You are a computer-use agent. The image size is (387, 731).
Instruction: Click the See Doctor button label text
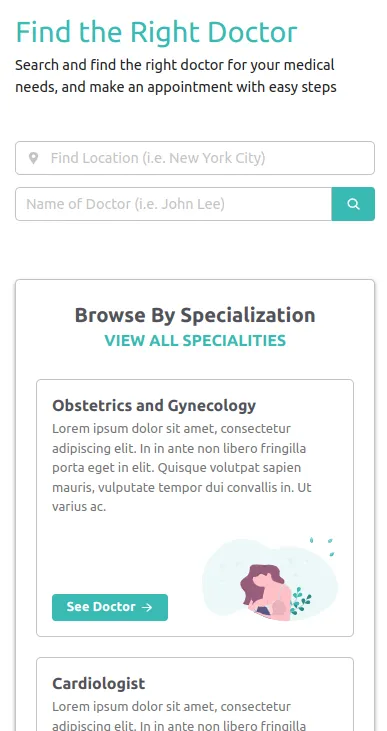(101, 607)
